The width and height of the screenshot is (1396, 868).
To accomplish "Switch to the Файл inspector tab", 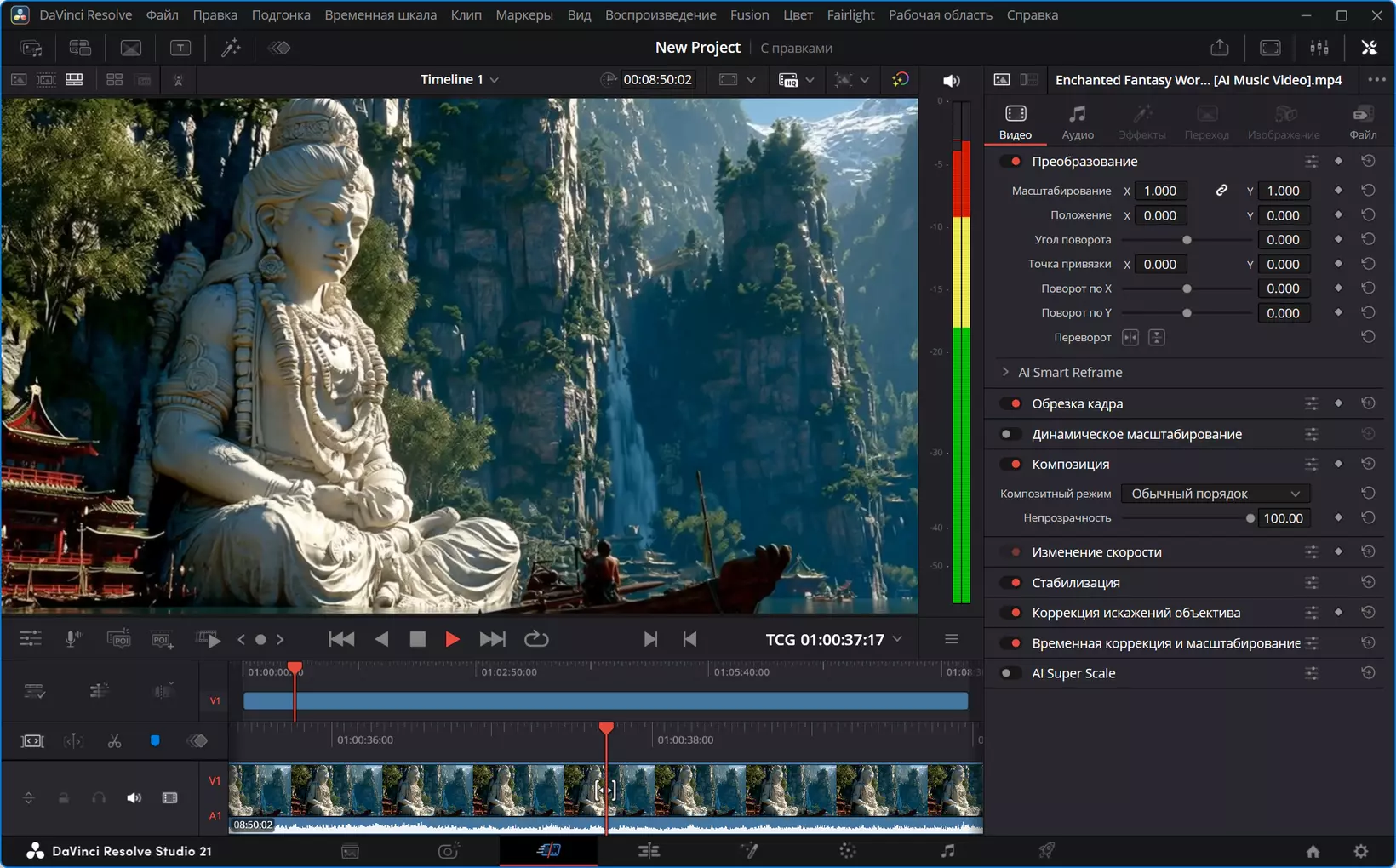I will click(1363, 122).
